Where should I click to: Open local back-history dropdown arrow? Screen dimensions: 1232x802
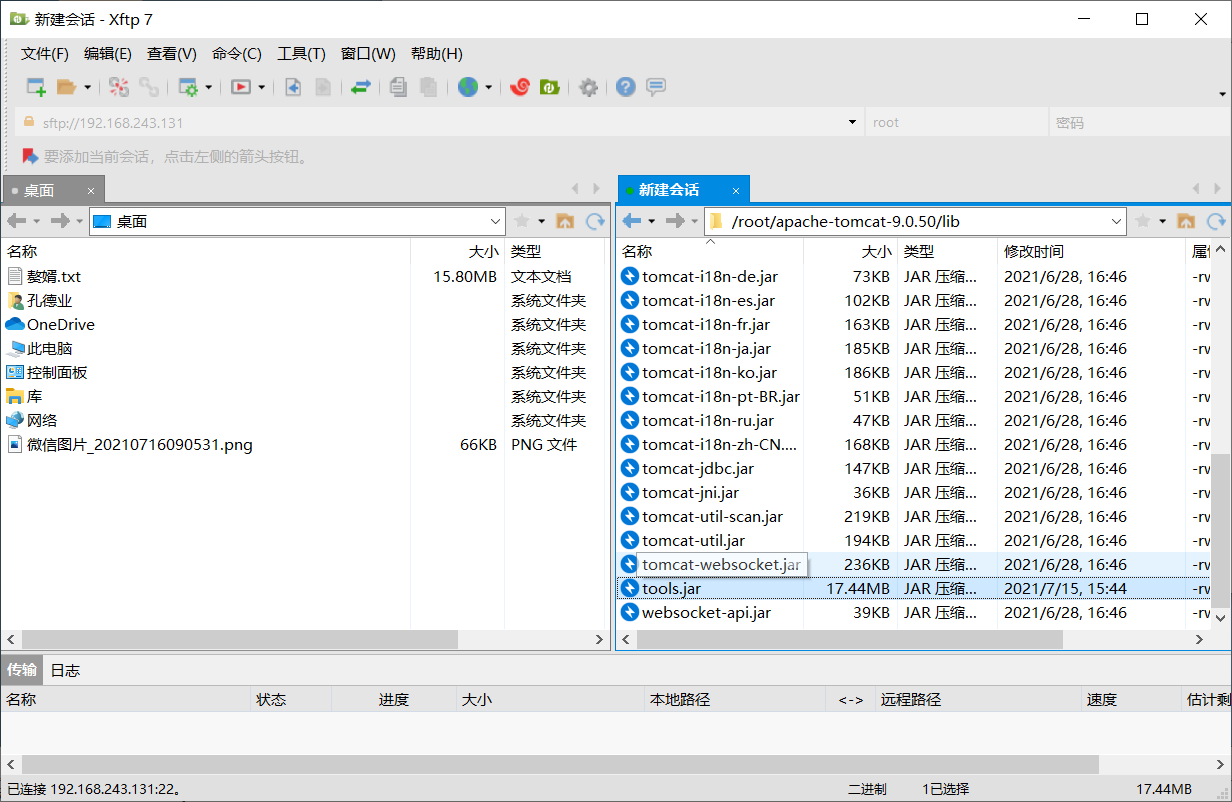click(37, 221)
